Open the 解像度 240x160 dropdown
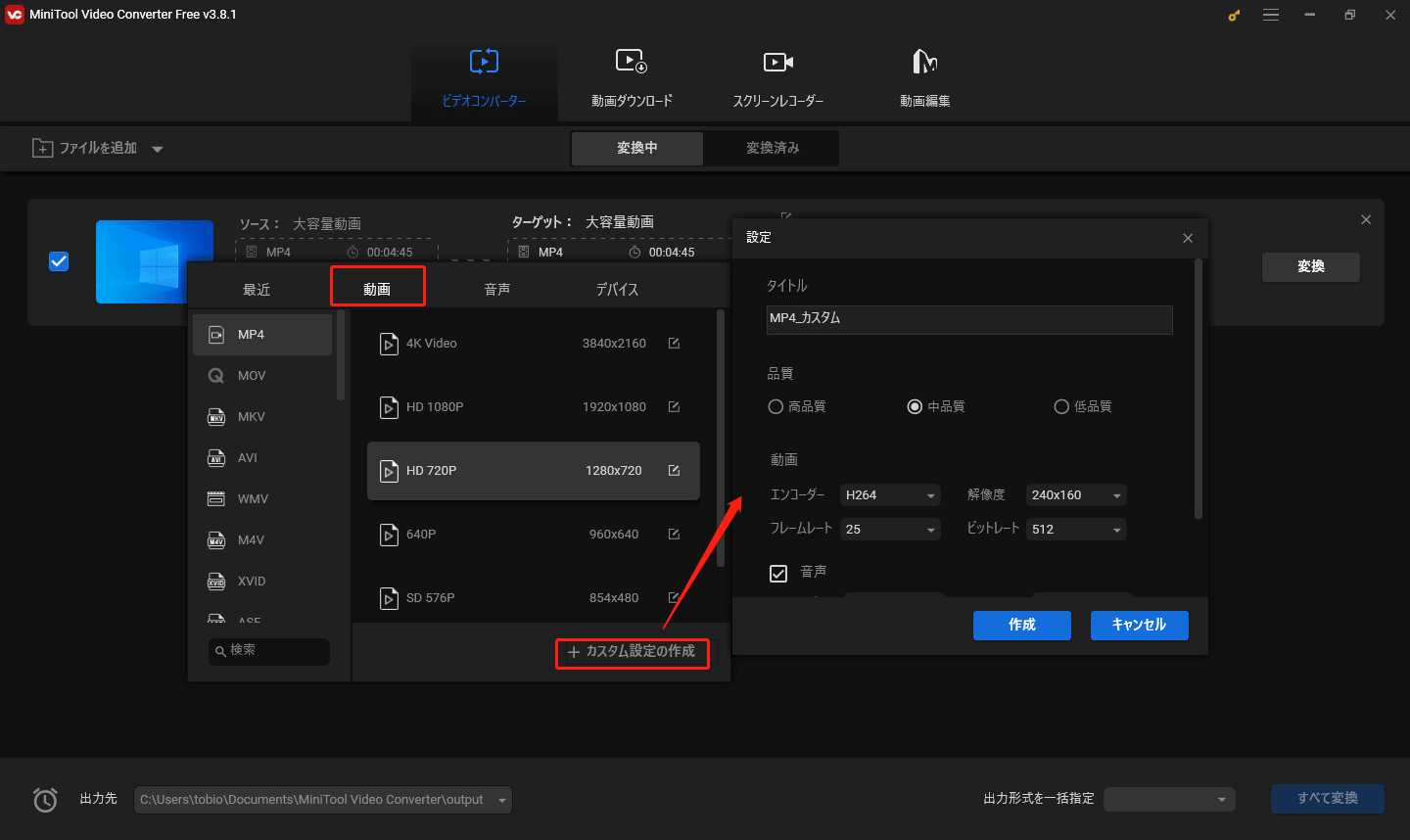 [x=1077, y=495]
